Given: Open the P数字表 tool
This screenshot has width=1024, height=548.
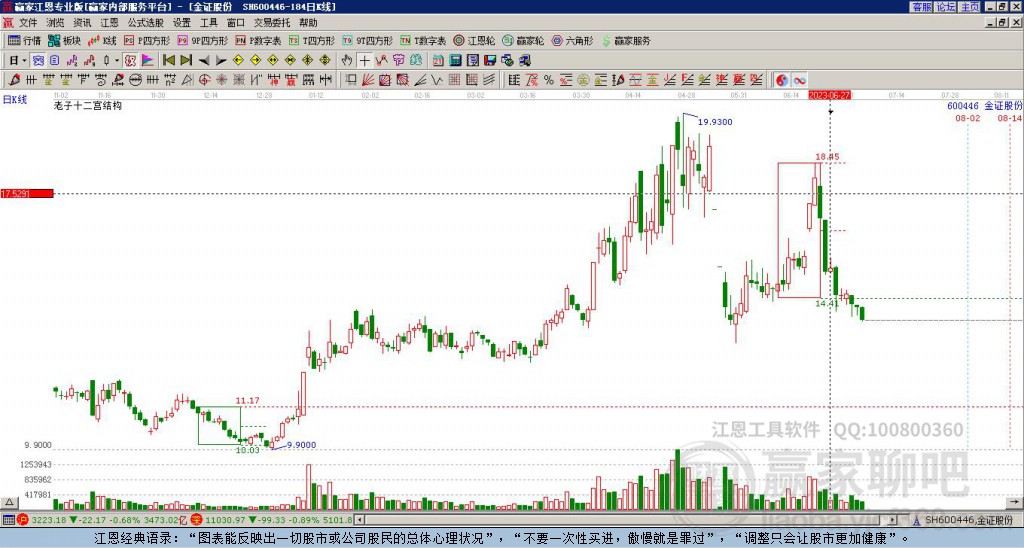Looking at the screenshot, I should click(x=258, y=40).
